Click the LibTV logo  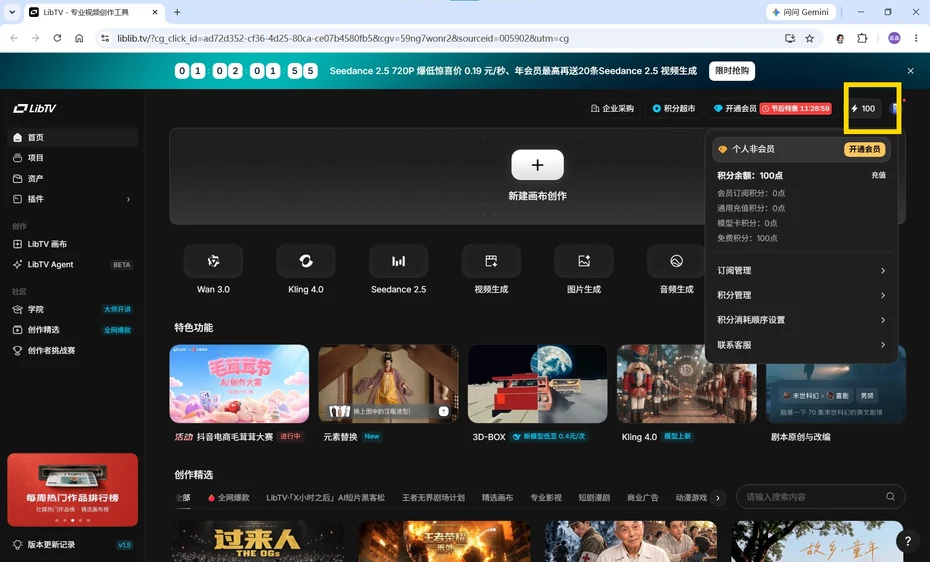35,108
